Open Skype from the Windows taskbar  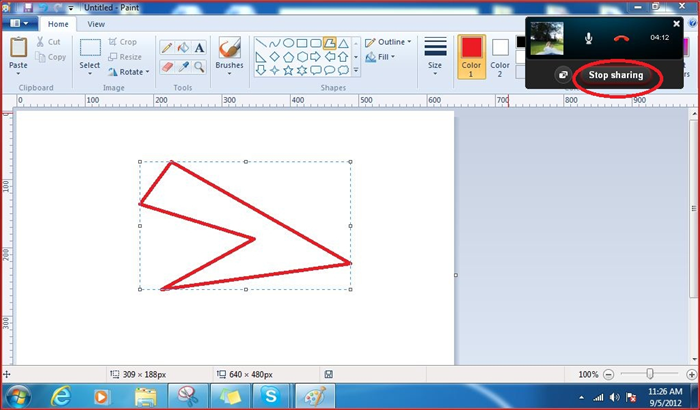pyautogui.click(x=271, y=396)
